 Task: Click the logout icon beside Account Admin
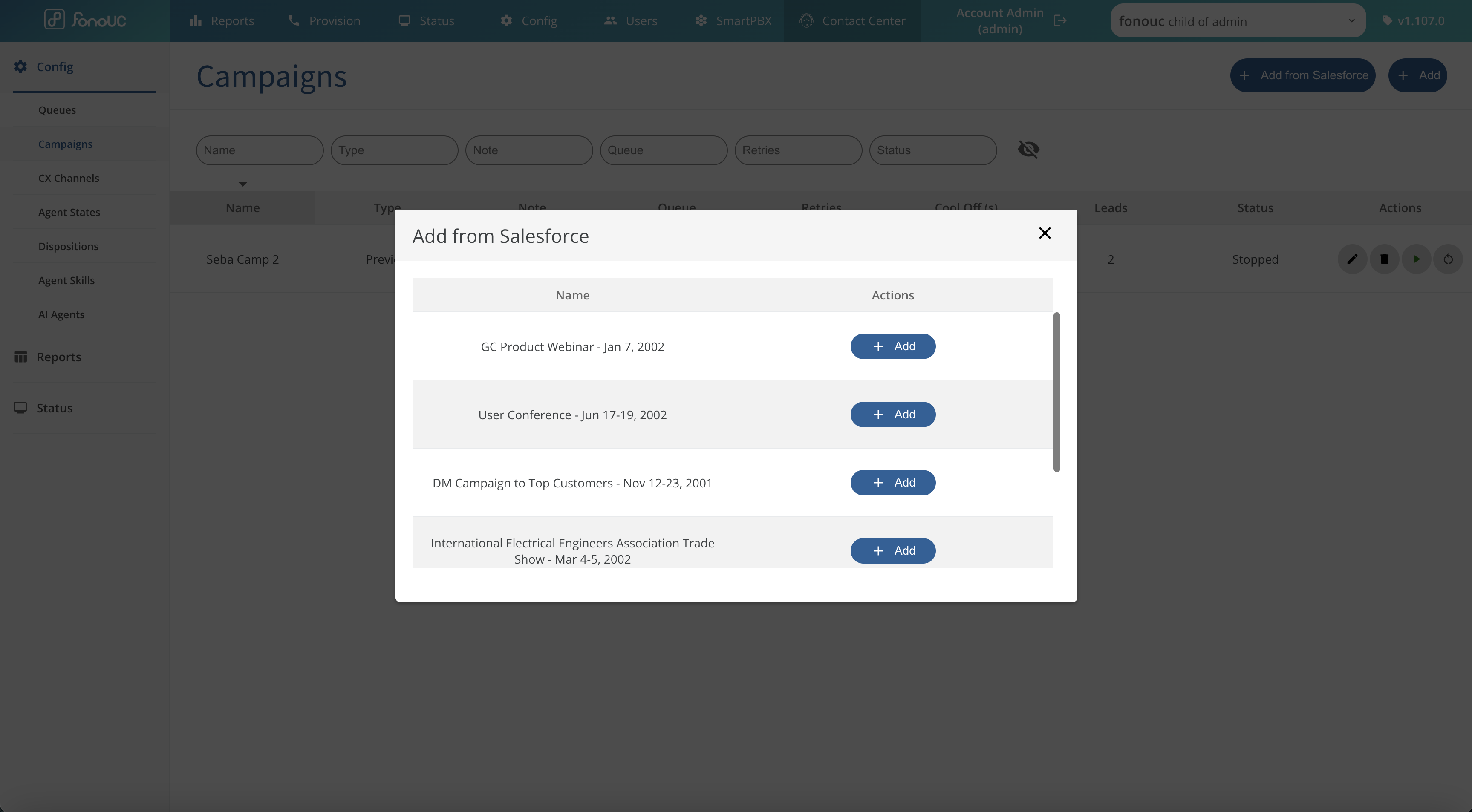[1060, 20]
